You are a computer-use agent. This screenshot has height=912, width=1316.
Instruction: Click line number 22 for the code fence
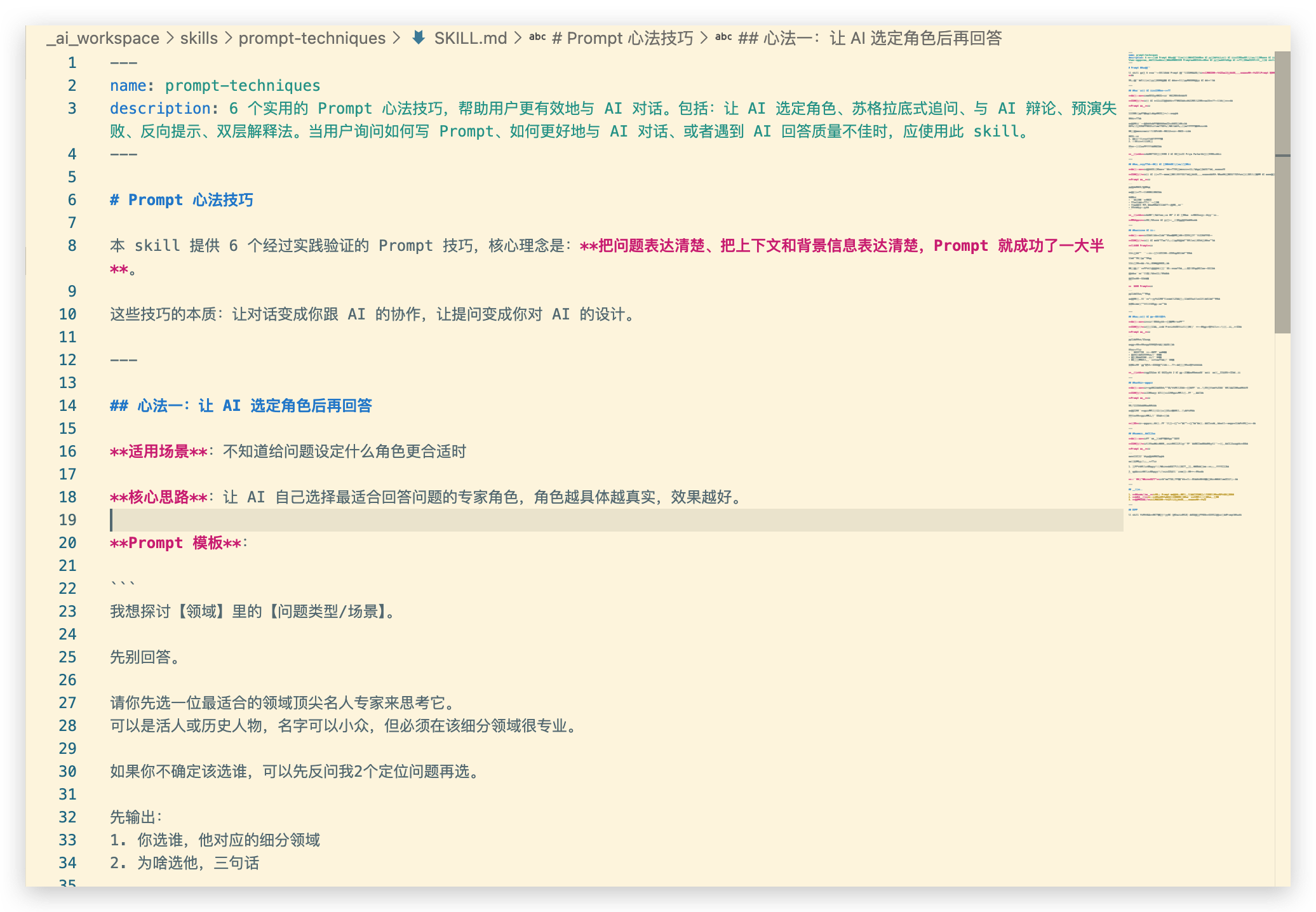point(67,589)
